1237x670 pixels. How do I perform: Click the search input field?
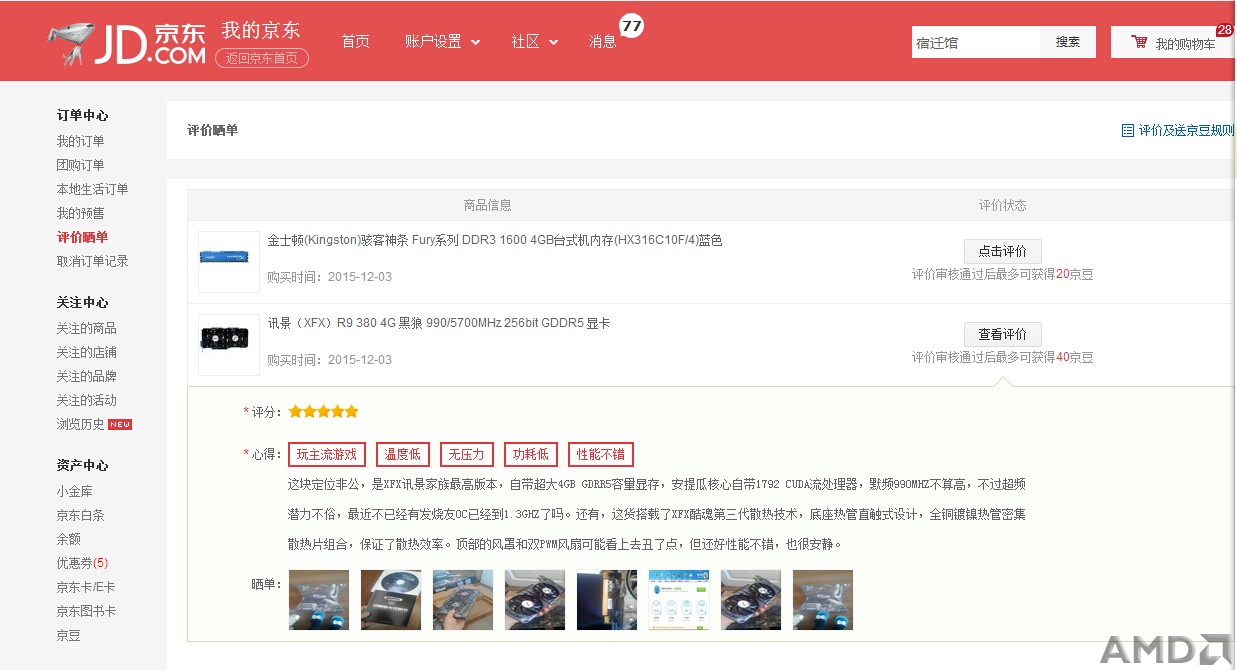coord(976,42)
